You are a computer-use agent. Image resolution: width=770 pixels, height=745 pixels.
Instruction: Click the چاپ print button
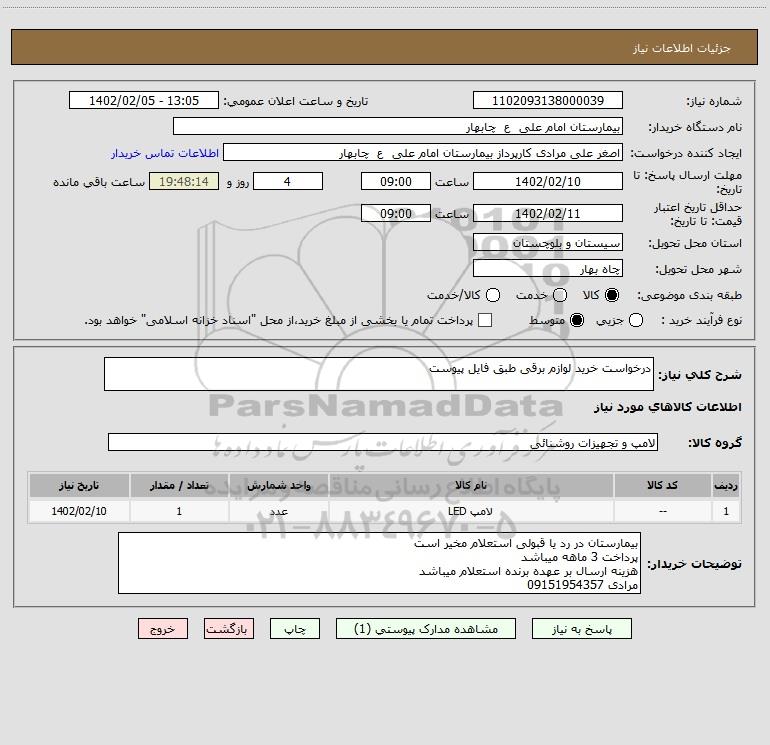(x=295, y=629)
